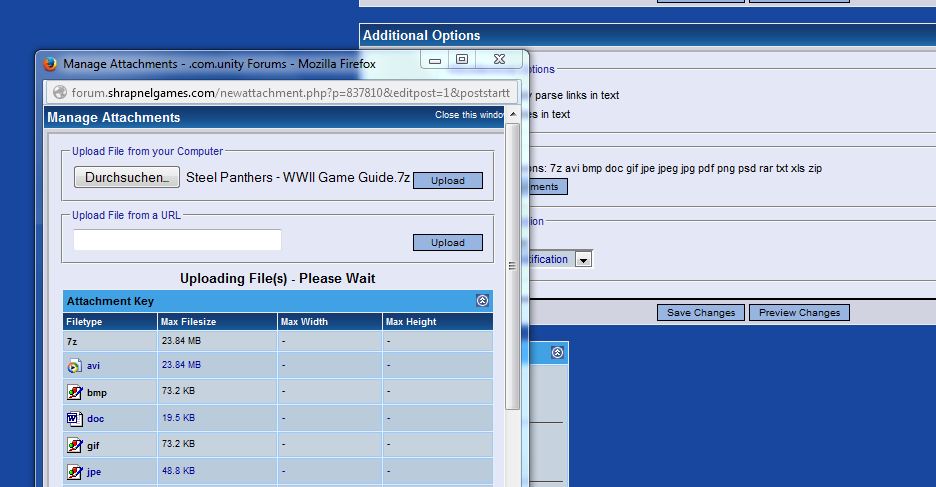
Task: Click the bmp filetype icon
Action: [x=74, y=392]
